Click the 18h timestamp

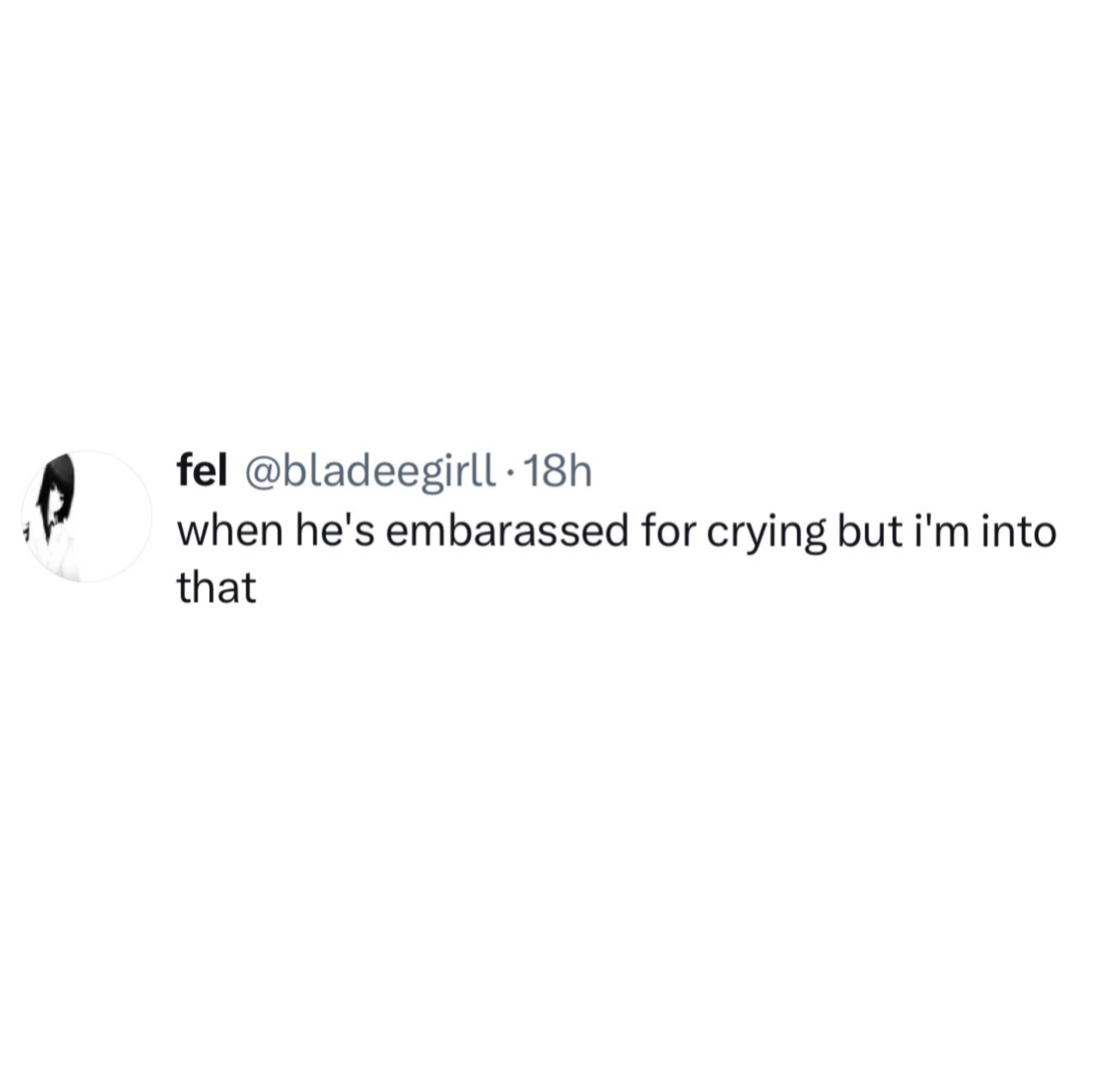[558, 472]
